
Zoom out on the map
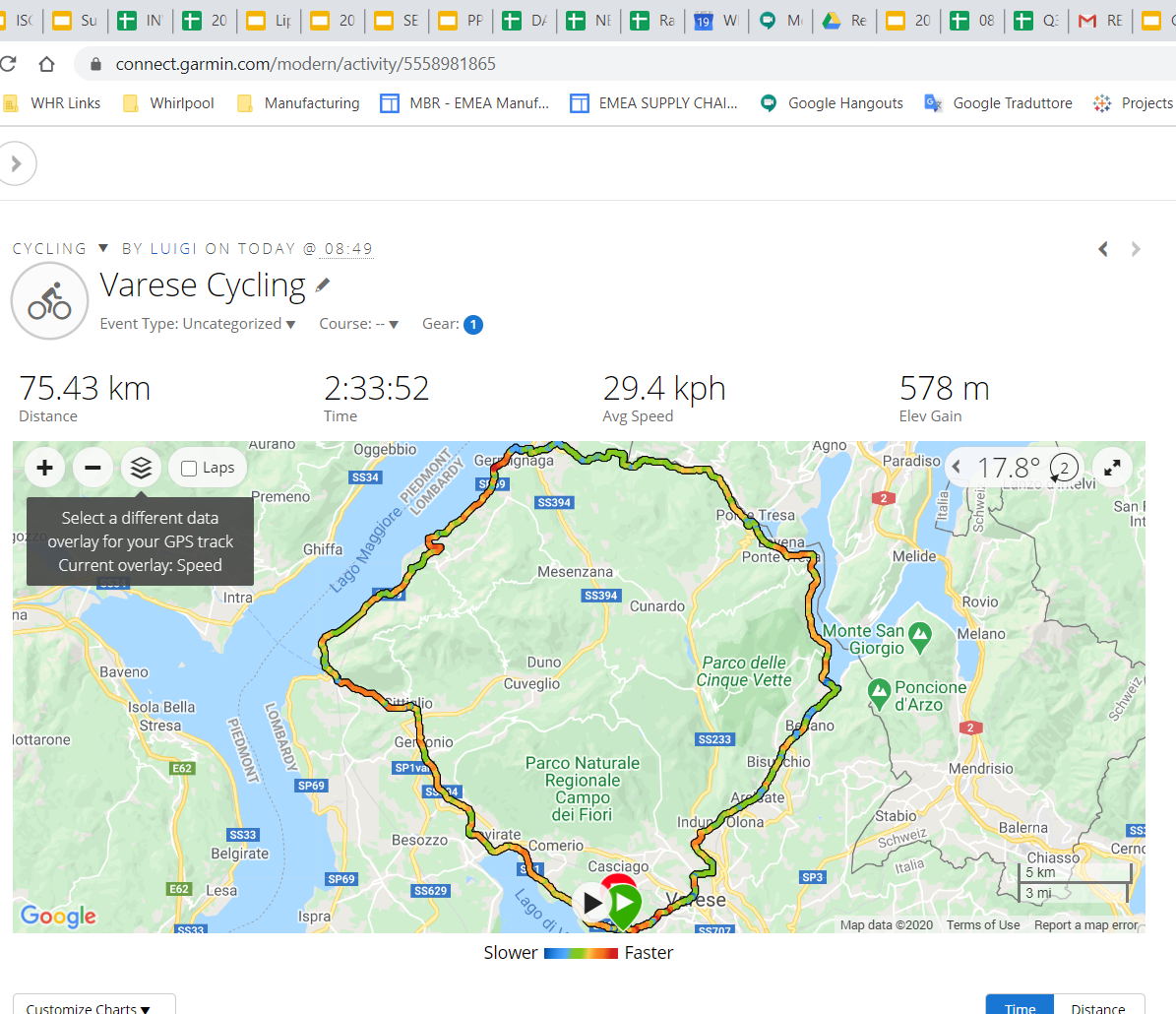click(93, 468)
